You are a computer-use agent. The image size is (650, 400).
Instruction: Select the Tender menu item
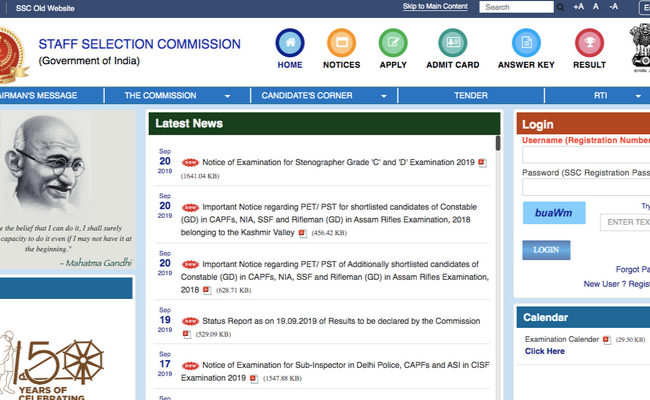470,96
